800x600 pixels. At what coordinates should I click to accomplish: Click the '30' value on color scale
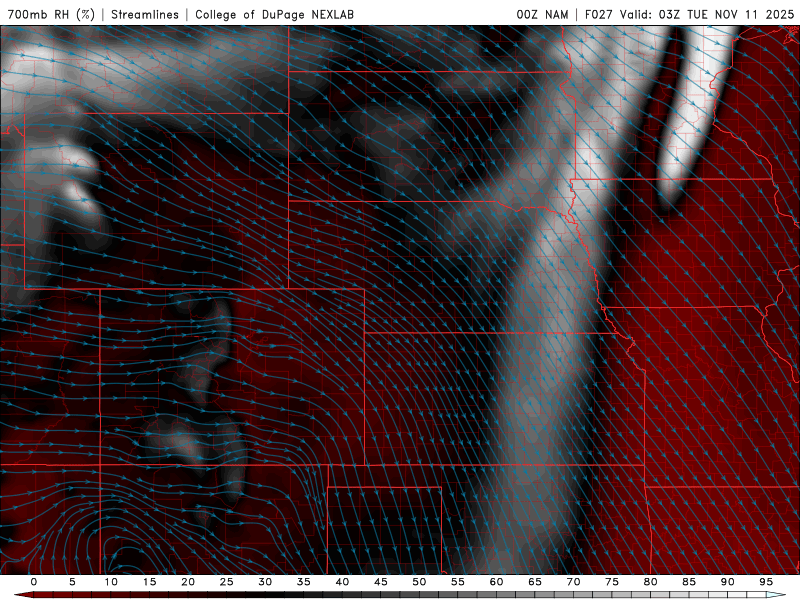pos(265,582)
